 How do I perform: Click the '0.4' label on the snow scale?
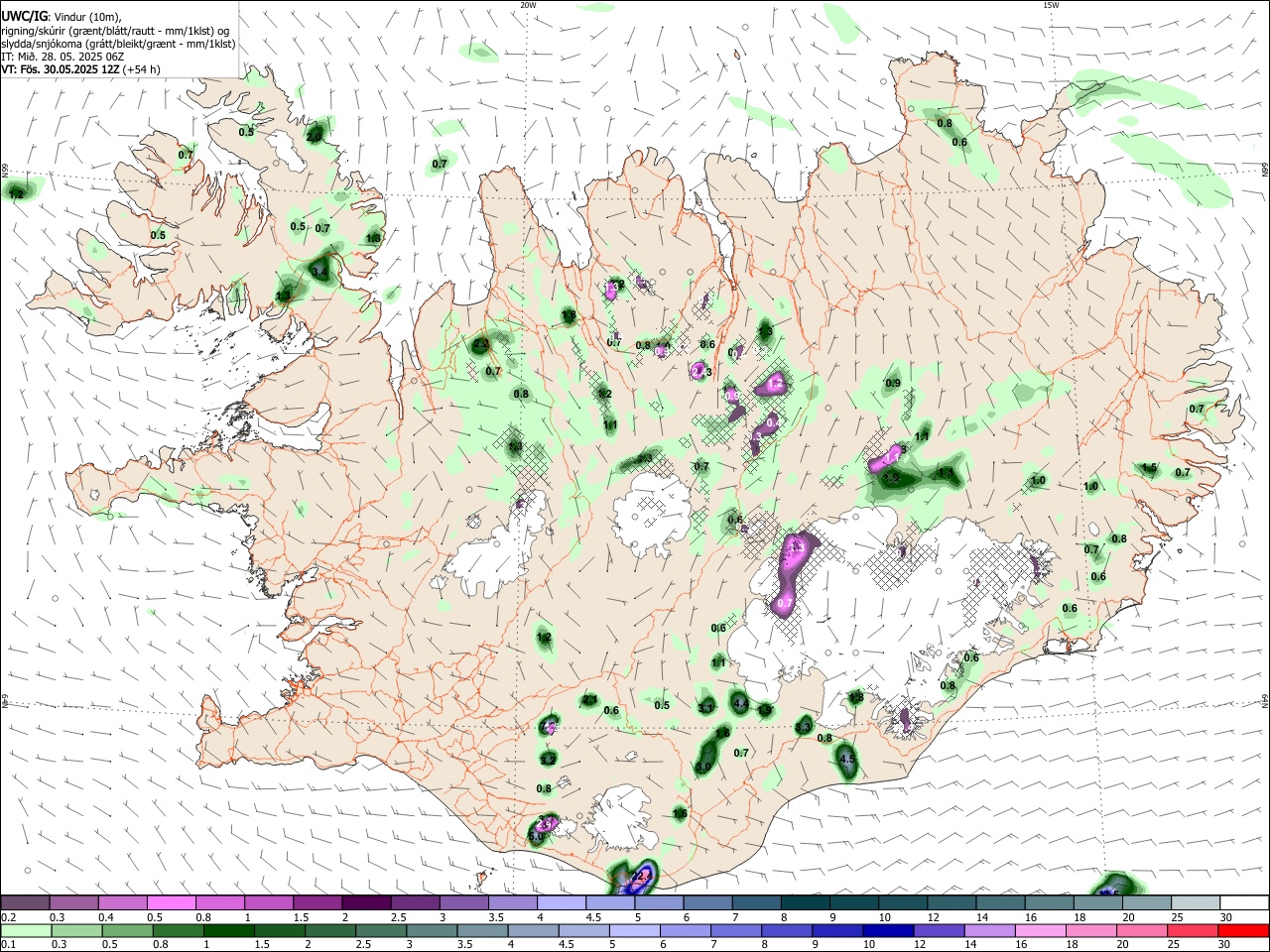point(107,917)
